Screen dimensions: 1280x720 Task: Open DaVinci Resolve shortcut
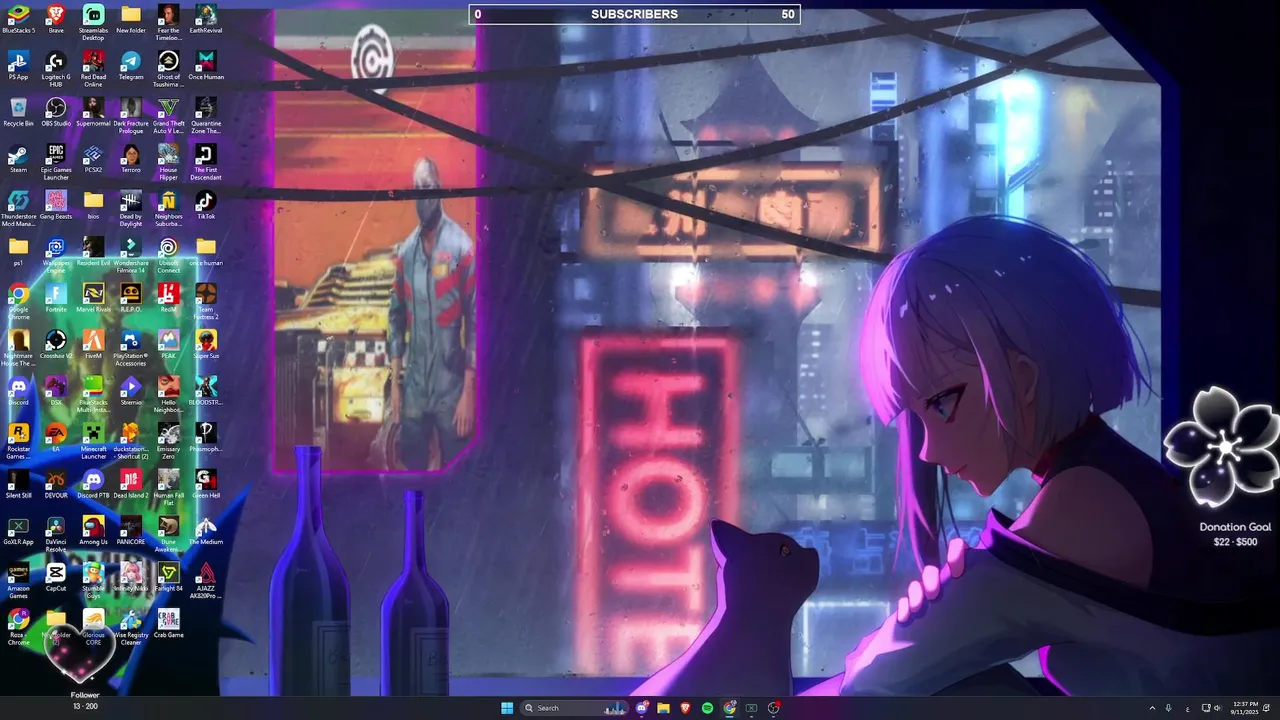56,526
